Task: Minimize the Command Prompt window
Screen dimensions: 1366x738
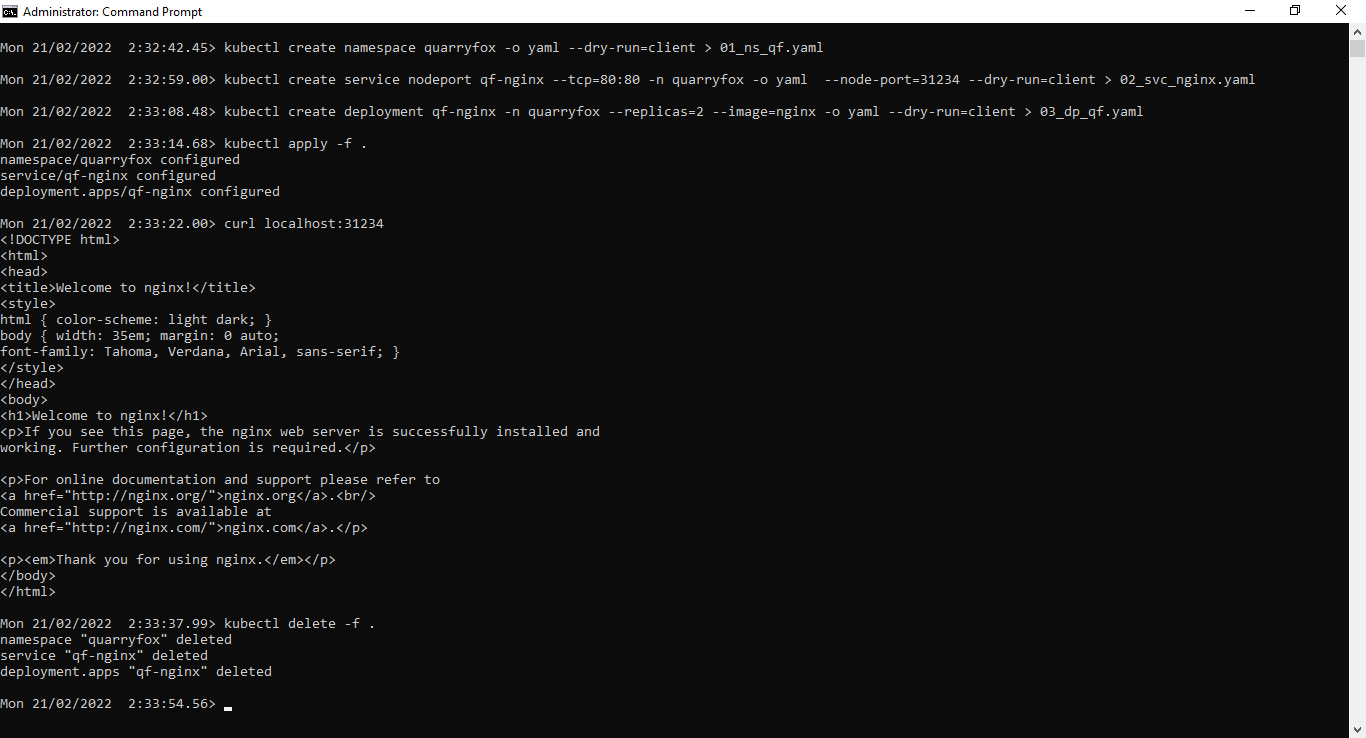Action: coord(1250,11)
